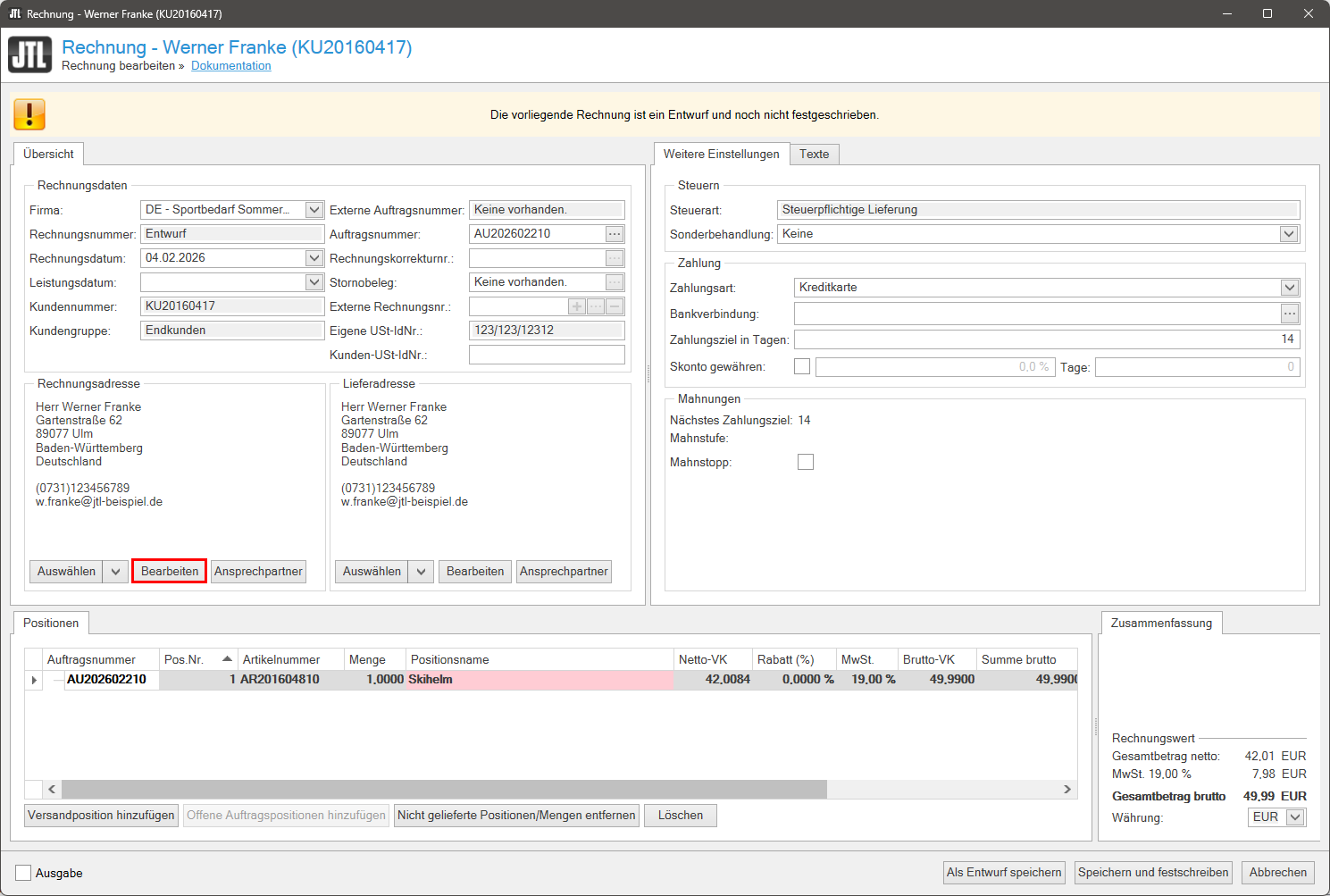
Task: Sort by Pos.Nr. column sort arrow
Action: tap(228, 659)
